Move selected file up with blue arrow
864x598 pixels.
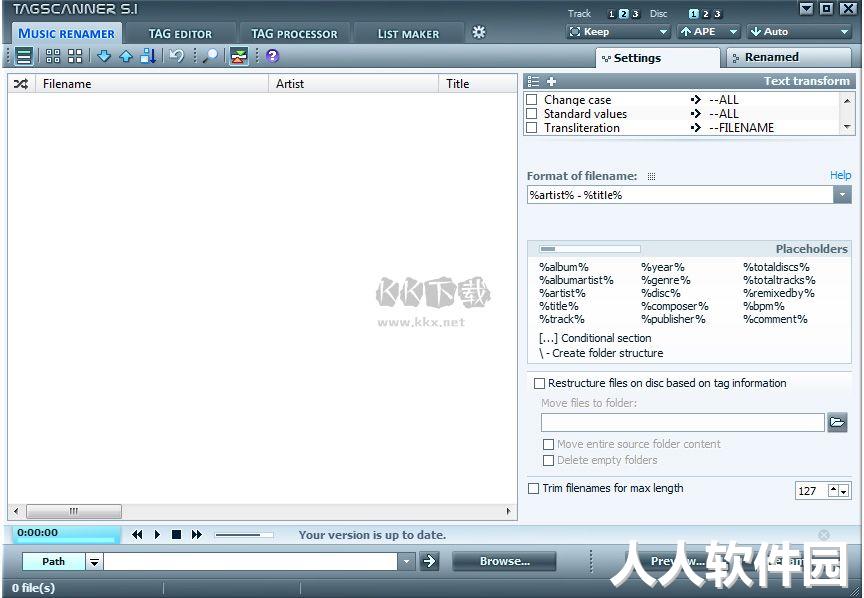pyautogui.click(x=126, y=56)
